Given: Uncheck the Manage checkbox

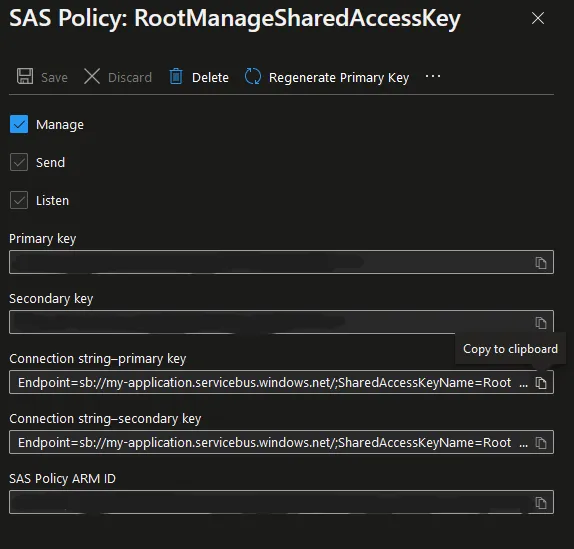Looking at the screenshot, I should click(x=19, y=124).
